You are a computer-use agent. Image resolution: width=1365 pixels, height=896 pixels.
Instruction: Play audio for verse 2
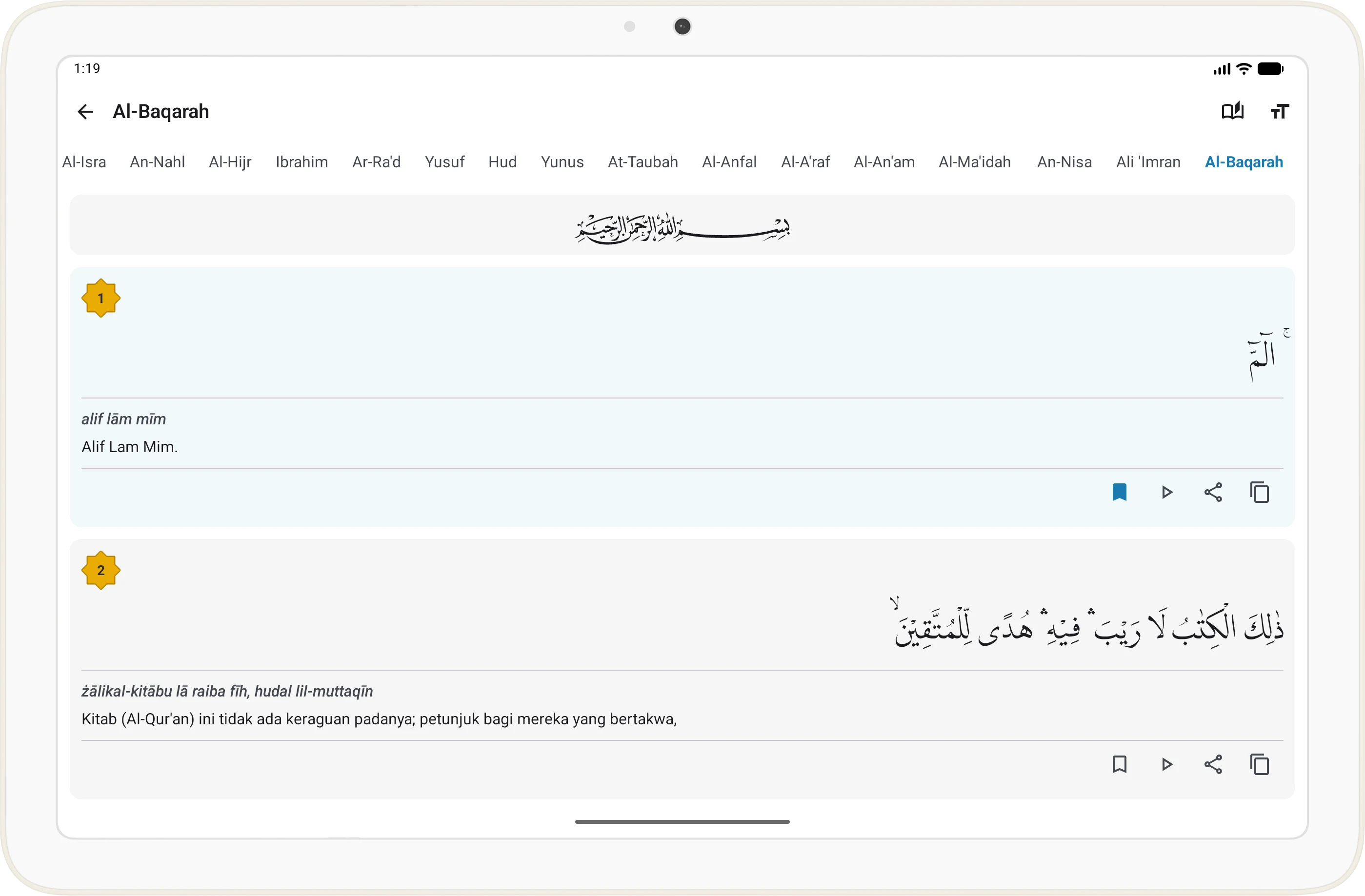click(1166, 765)
